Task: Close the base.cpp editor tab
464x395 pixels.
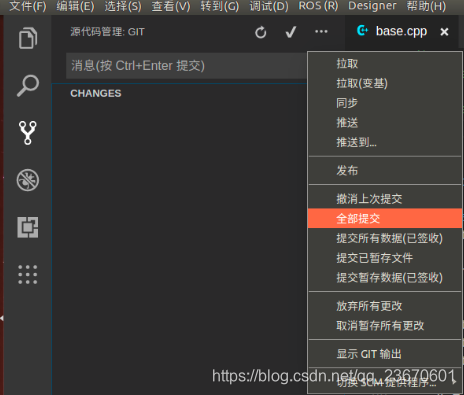Action: [444, 32]
